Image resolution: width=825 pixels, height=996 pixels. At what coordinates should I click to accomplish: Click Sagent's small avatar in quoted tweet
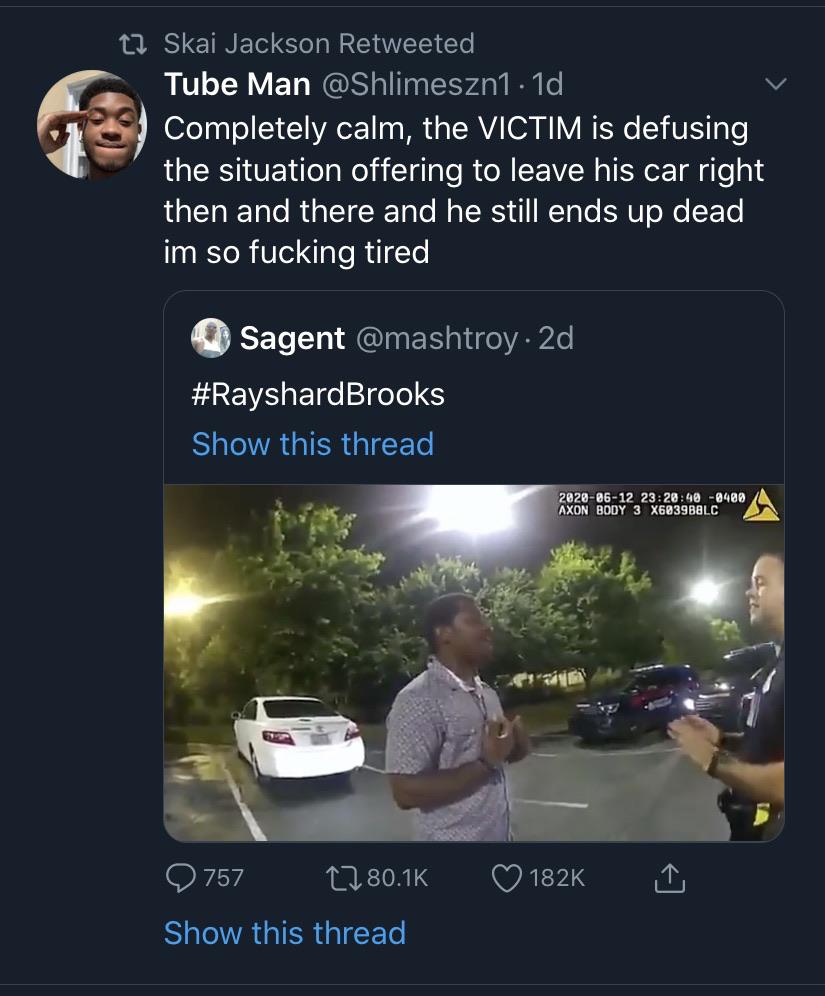211,338
